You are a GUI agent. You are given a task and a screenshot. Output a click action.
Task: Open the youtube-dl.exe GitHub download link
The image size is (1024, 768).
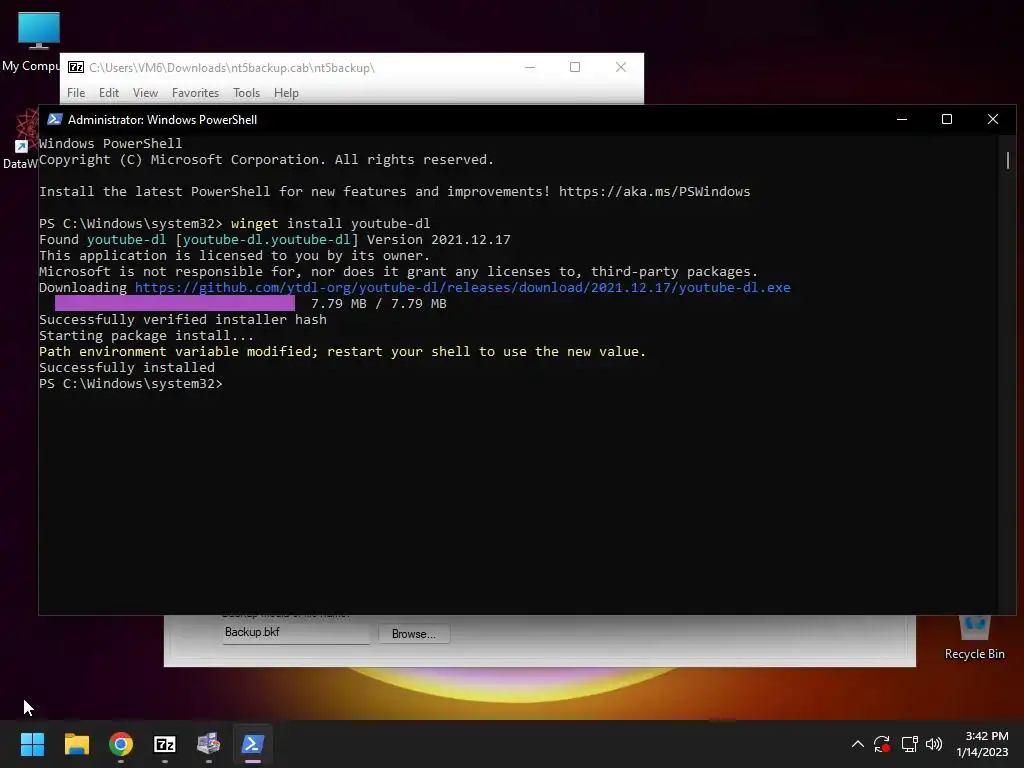[x=462, y=288]
